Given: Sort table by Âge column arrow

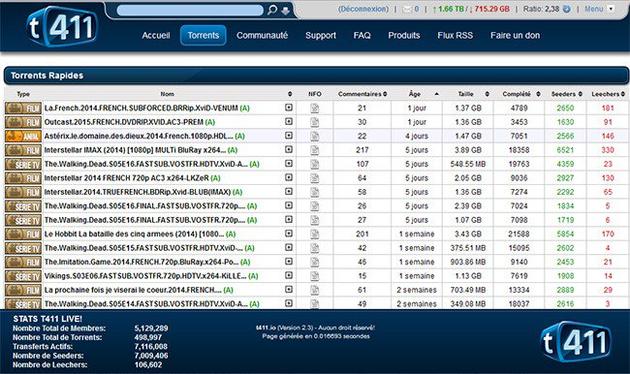Looking at the screenshot, I should point(436,94).
